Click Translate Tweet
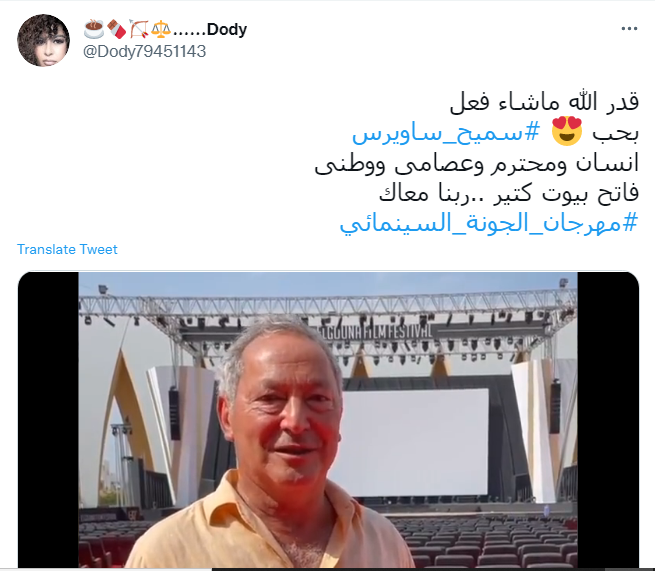This screenshot has width=655, height=571. (67, 249)
